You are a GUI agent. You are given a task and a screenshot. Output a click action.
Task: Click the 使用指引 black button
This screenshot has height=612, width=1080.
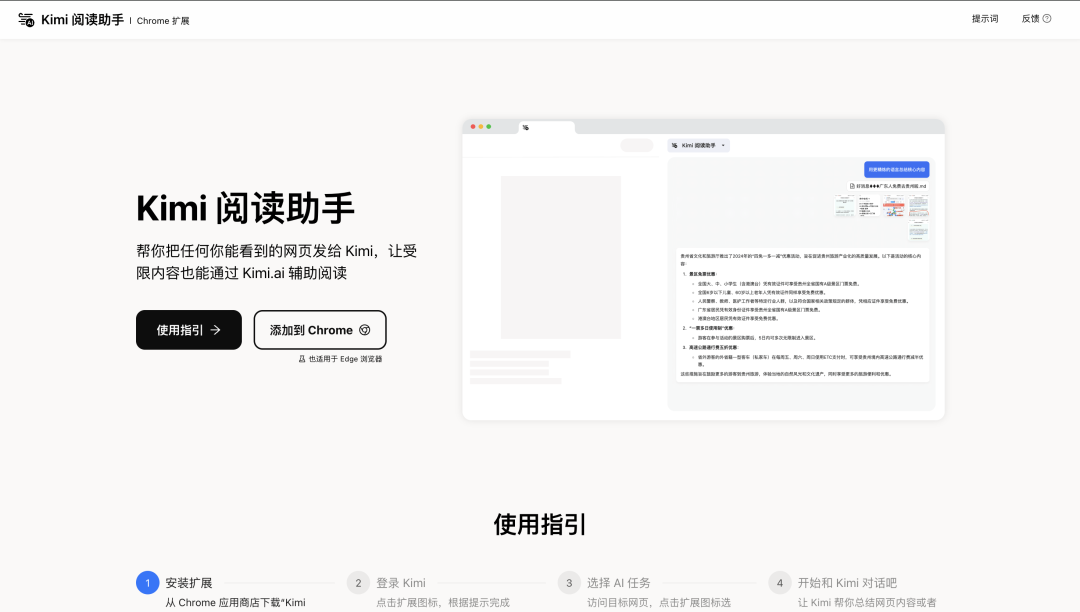[x=189, y=330]
